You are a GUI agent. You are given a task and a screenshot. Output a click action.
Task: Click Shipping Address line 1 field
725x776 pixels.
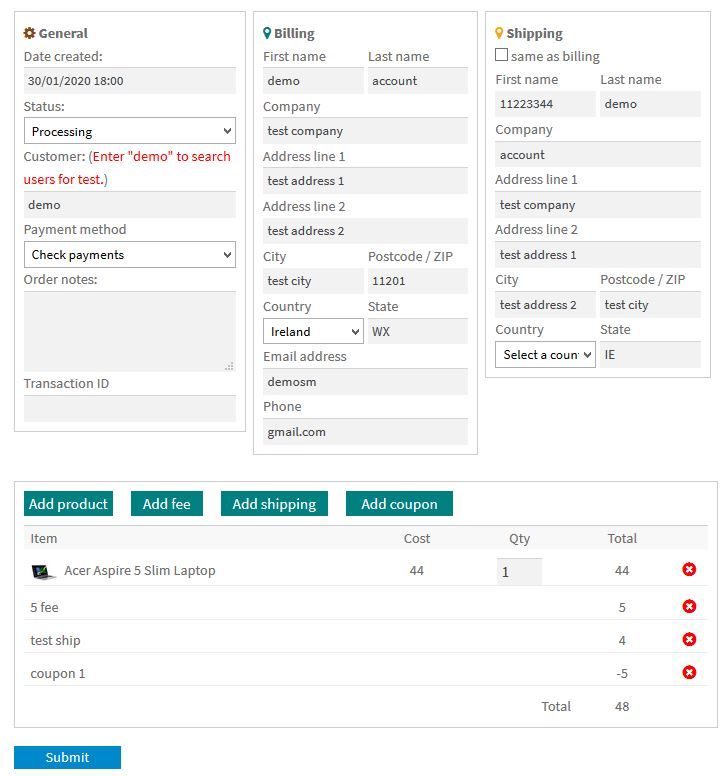pyautogui.click(x=598, y=204)
